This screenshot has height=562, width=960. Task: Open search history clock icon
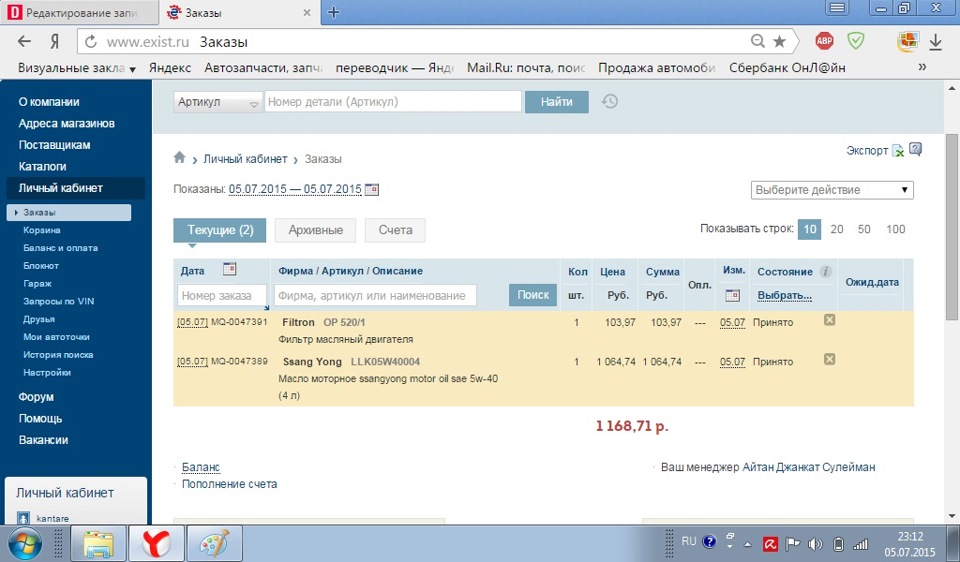tap(609, 102)
